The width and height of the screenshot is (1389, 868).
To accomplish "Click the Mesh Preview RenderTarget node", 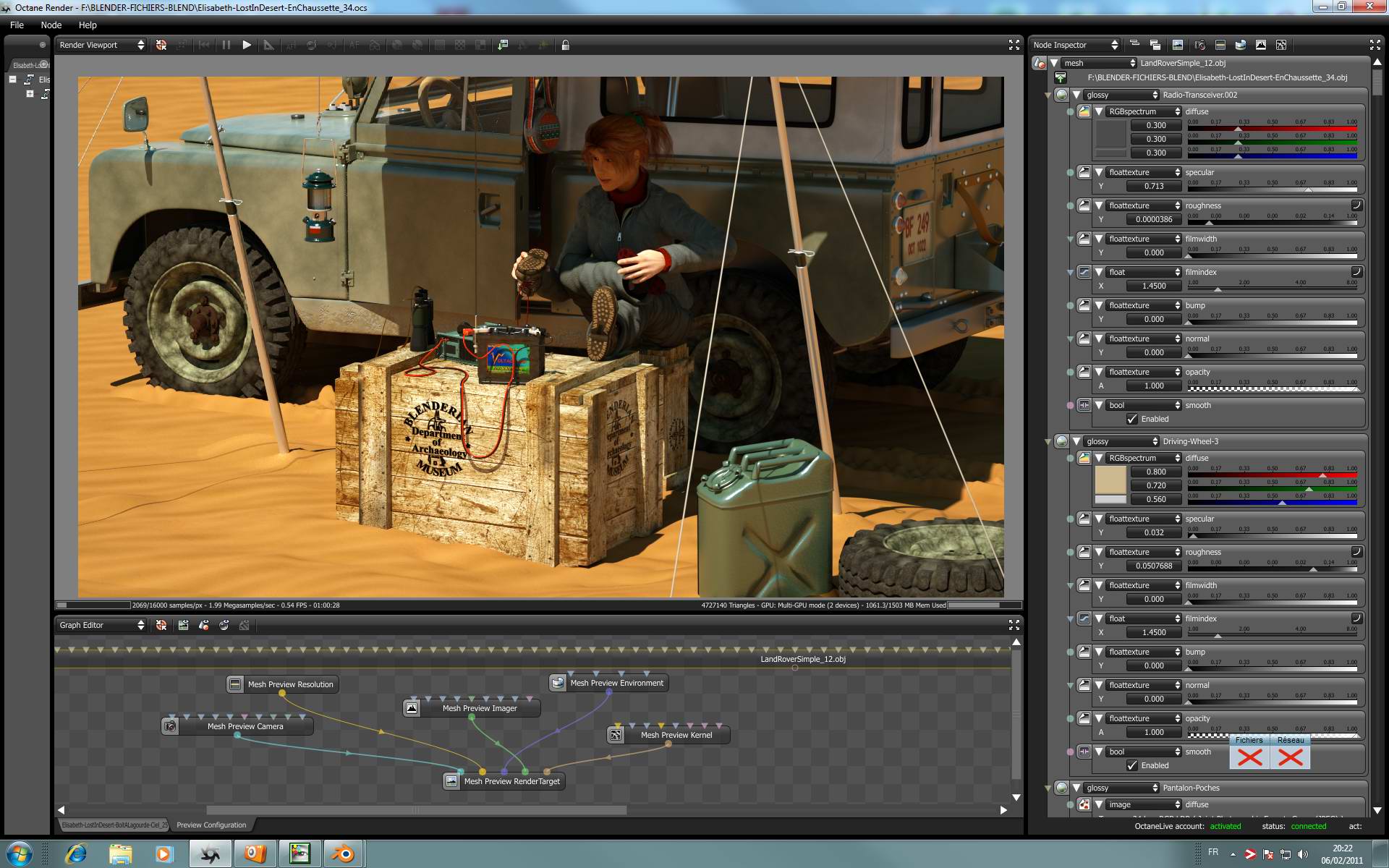I will coord(511,781).
